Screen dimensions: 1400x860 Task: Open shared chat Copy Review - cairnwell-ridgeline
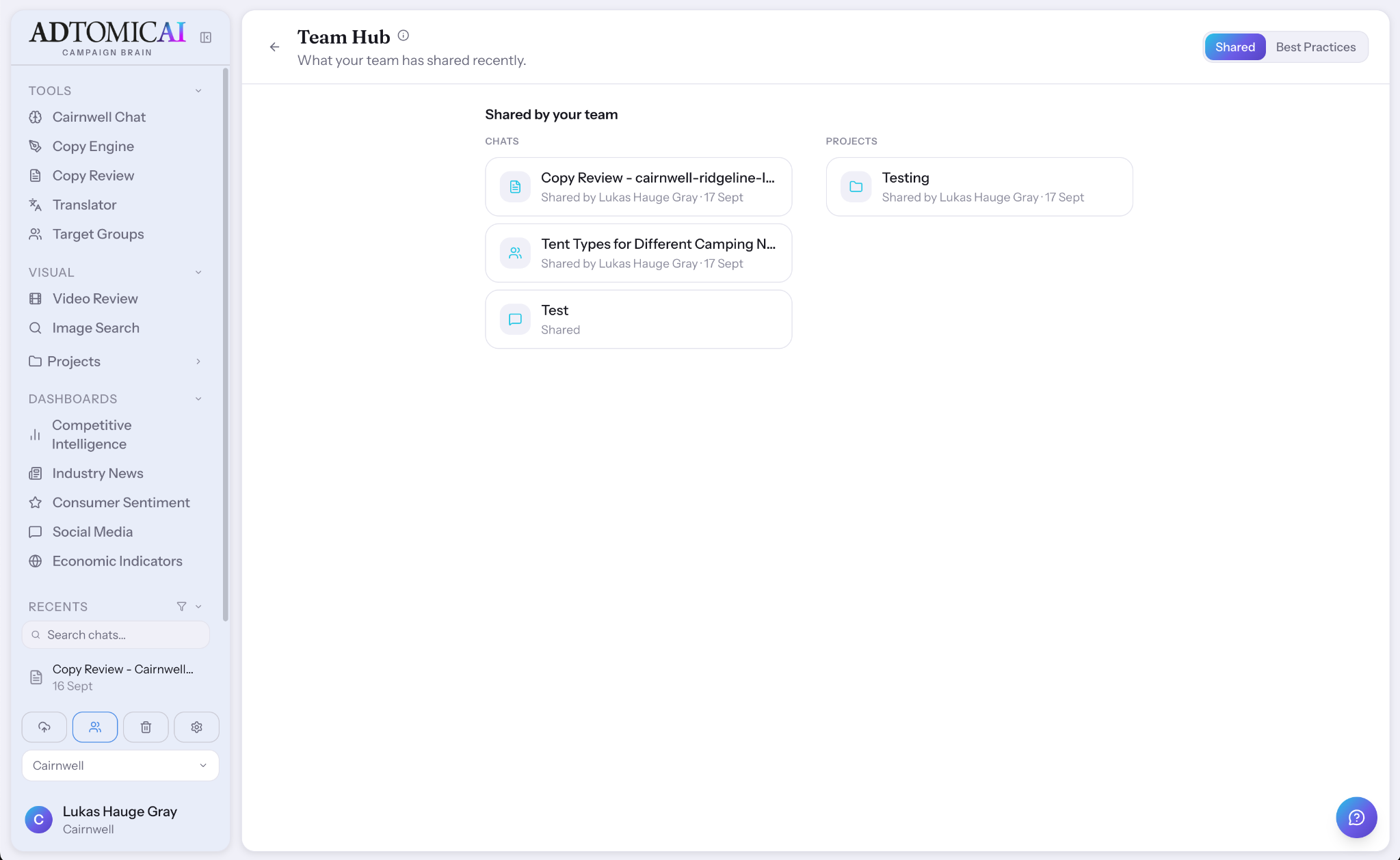[638, 187]
